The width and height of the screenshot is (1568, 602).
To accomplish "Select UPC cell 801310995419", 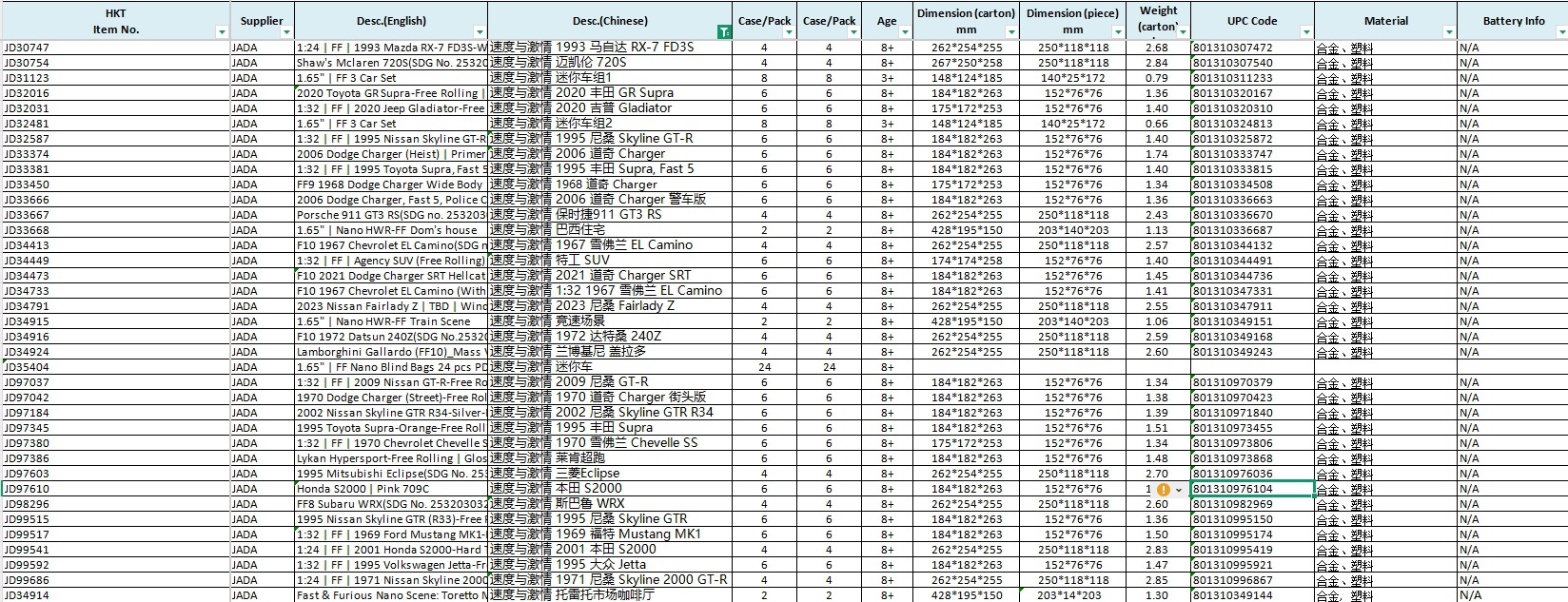I will coord(1252,550).
